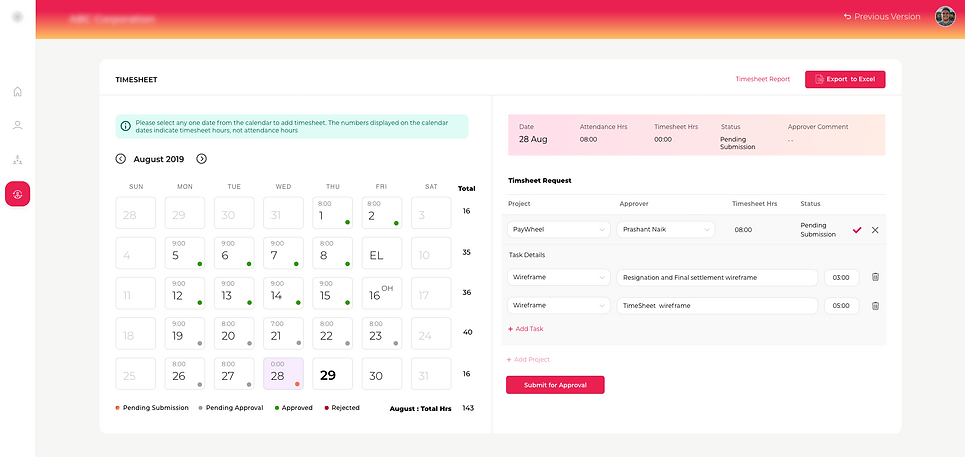
Task: Export timesheet to Excel
Action: (845, 79)
